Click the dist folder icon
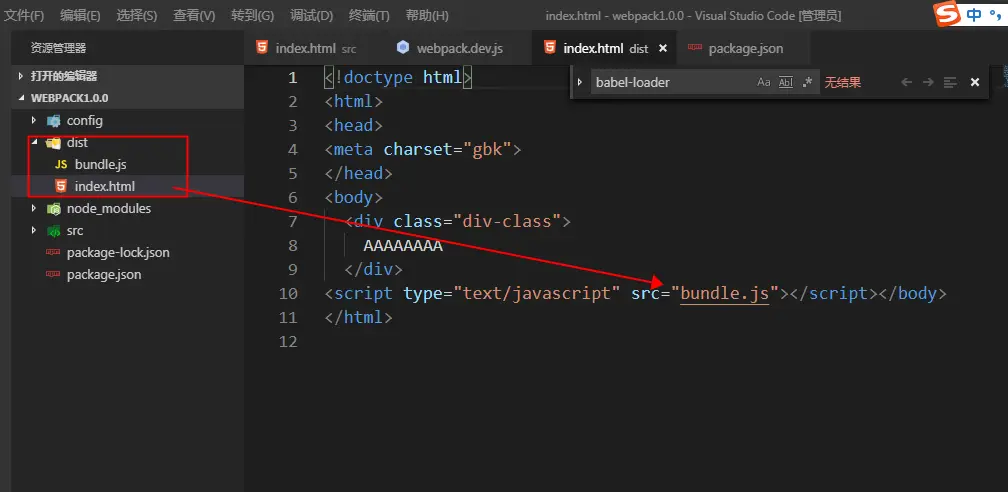Screen dimensions: 1008x492 tap(53, 143)
